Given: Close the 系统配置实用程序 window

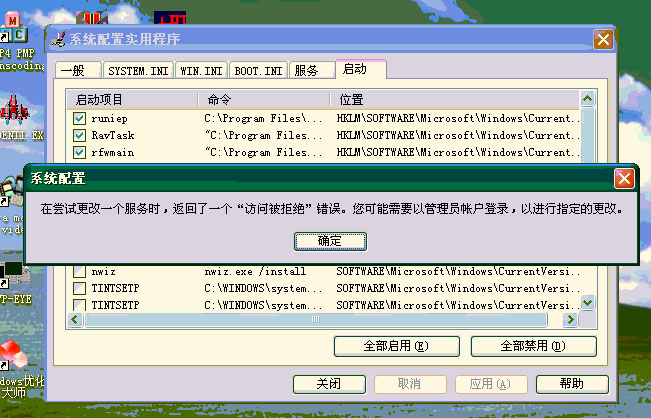Looking at the screenshot, I should point(603,39).
